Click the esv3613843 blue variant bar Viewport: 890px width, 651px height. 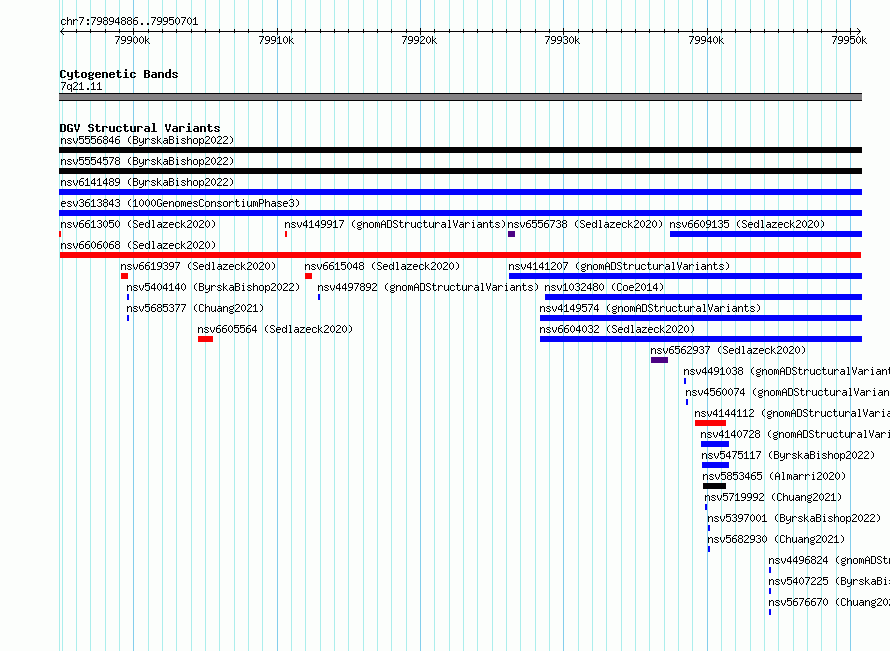460,213
